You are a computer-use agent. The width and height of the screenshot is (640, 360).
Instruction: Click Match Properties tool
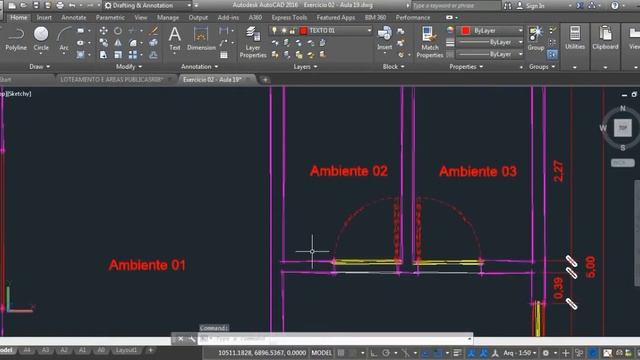[429, 42]
